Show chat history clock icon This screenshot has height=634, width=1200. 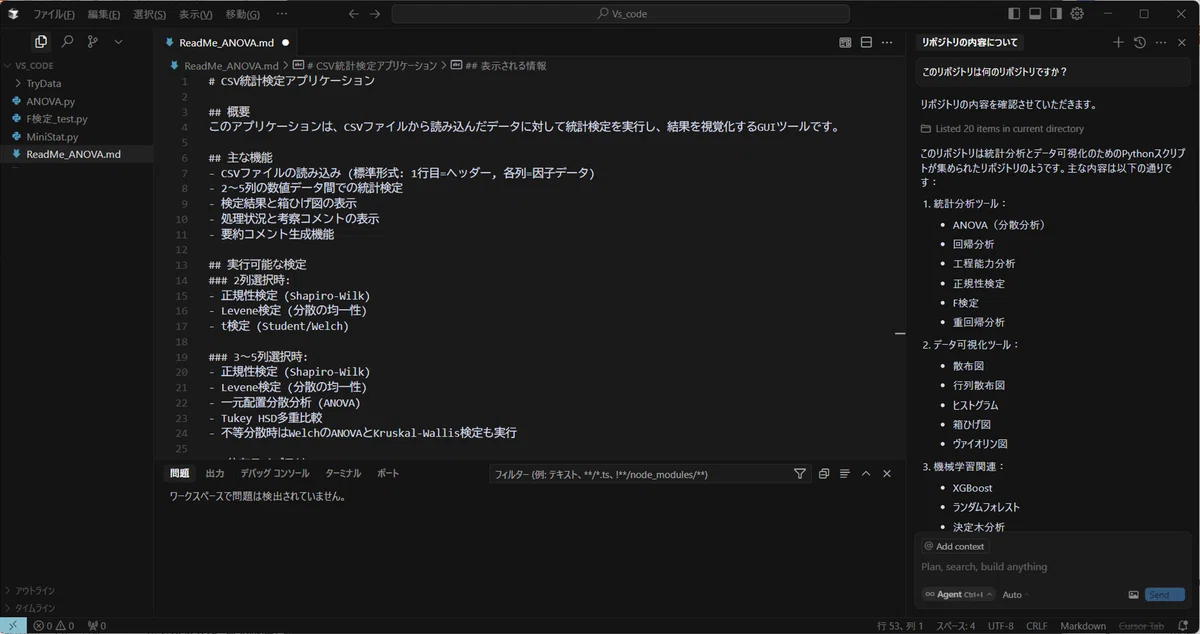pos(1139,42)
